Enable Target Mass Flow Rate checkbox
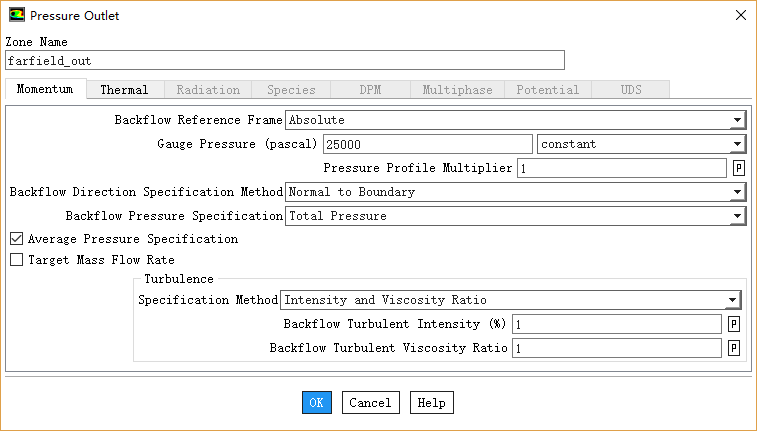The image size is (757, 431). tap(16, 260)
